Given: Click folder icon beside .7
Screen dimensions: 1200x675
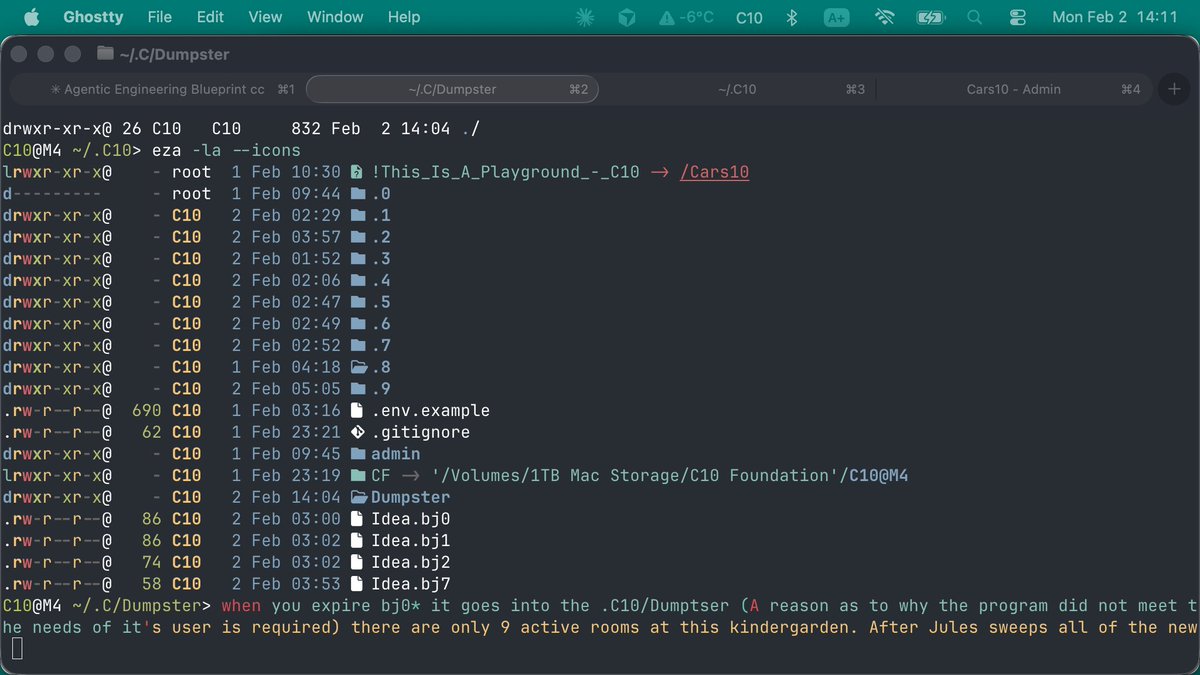Looking at the screenshot, I should (358, 346).
